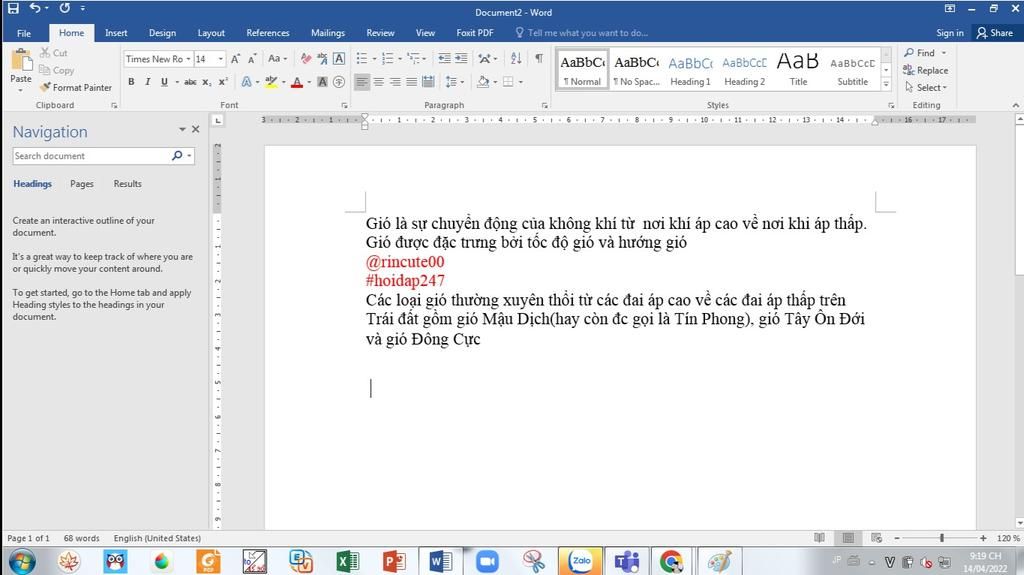Toggle Superscript formatting
Screen dimensions: 1024x575
[x=223, y=82]
